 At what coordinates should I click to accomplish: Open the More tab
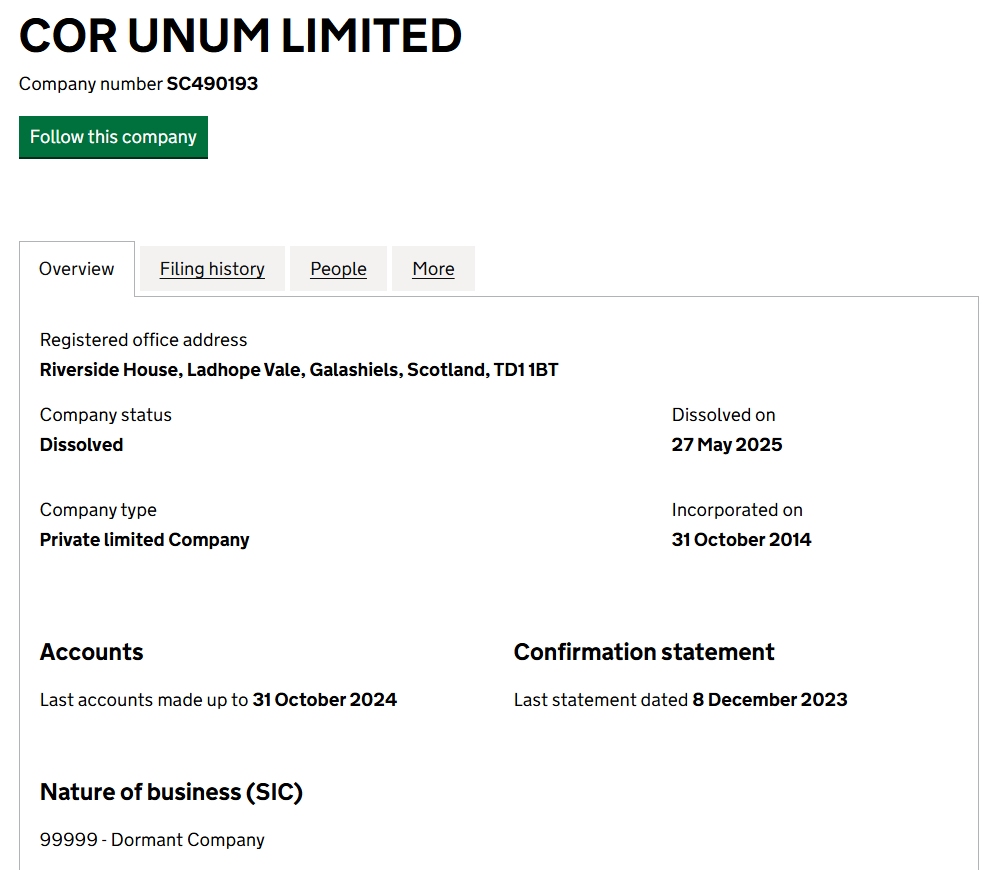(433, 269)
